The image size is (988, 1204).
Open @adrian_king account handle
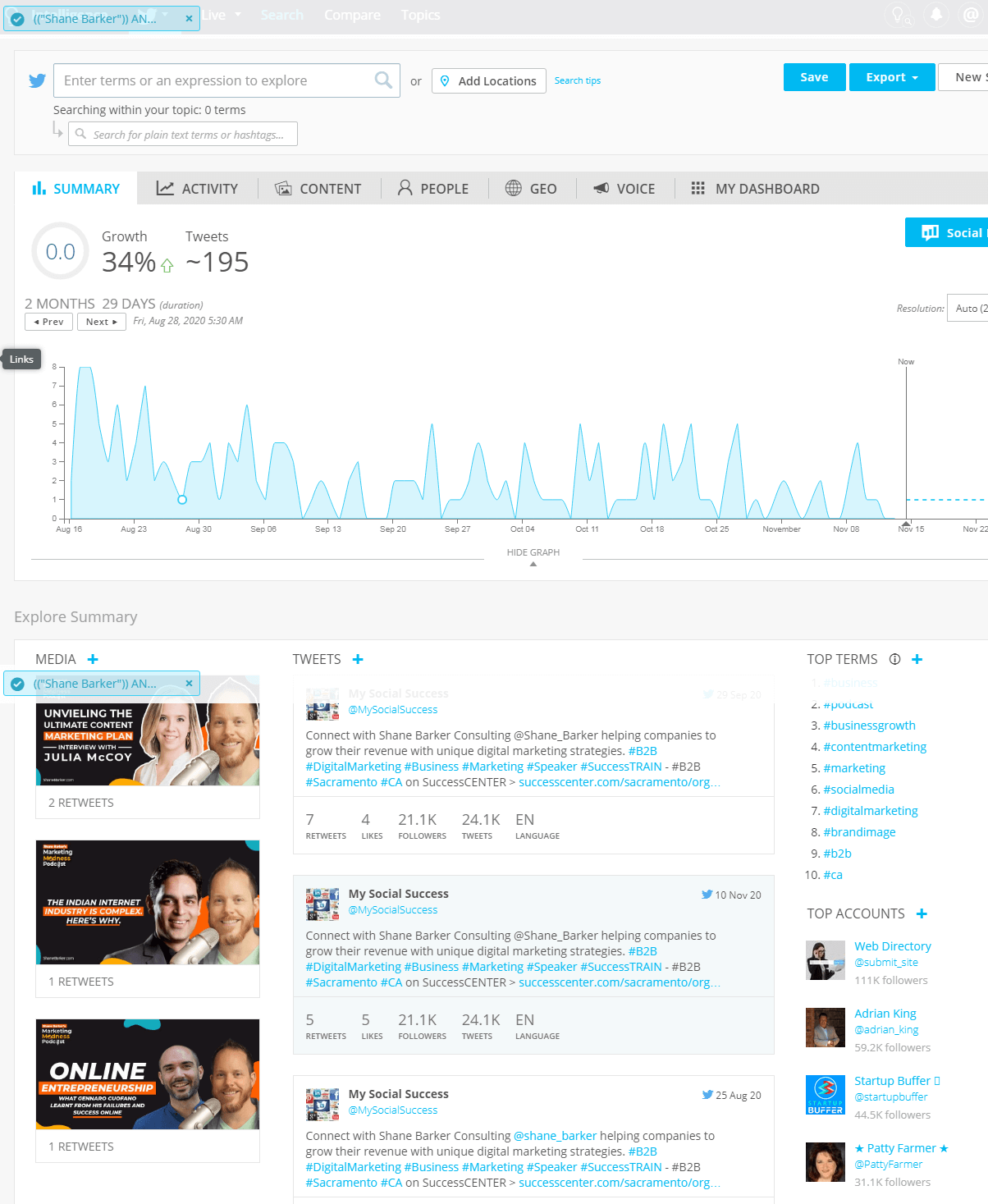point(886,1029)
